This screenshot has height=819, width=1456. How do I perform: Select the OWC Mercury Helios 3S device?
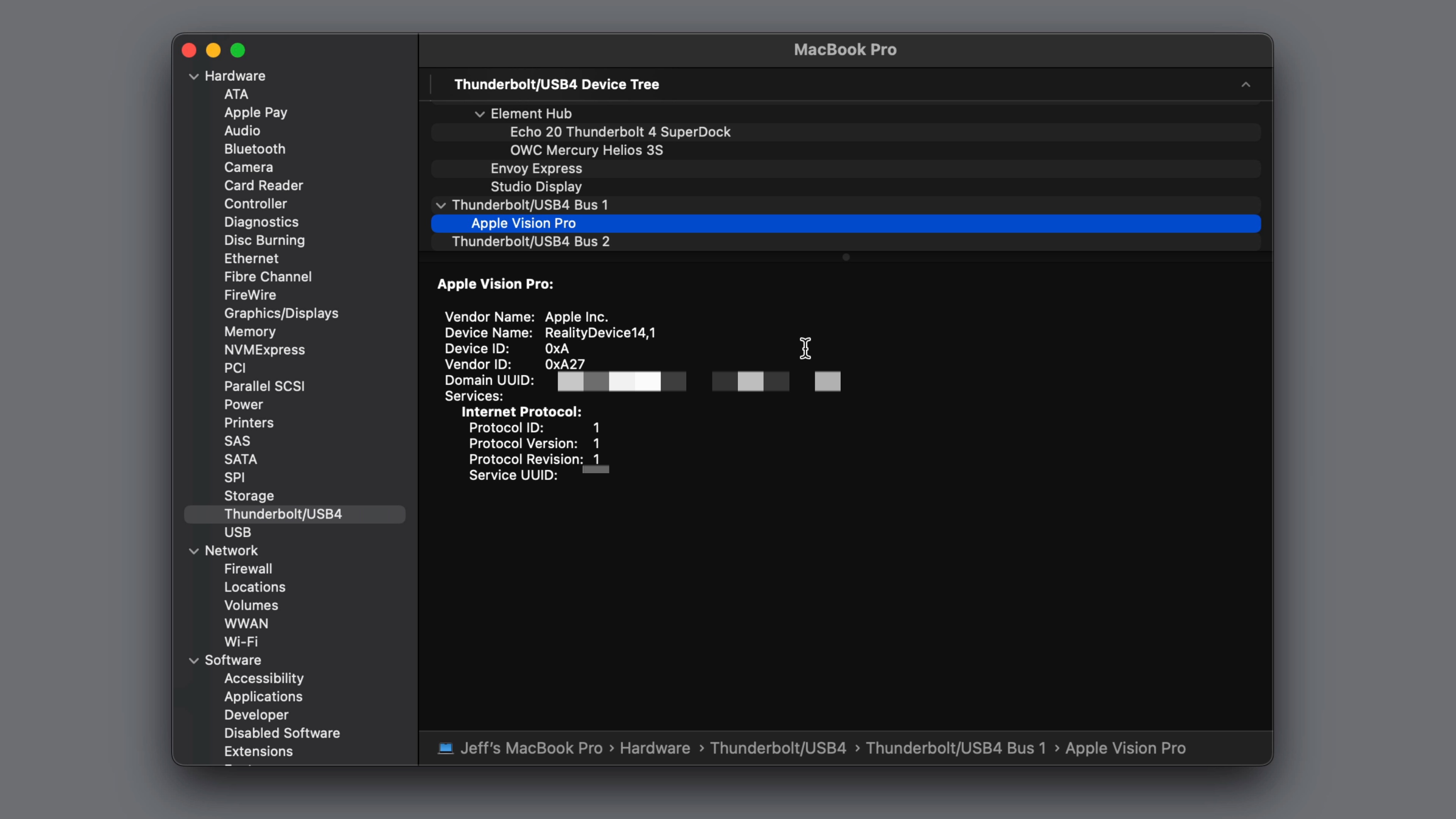586,151
